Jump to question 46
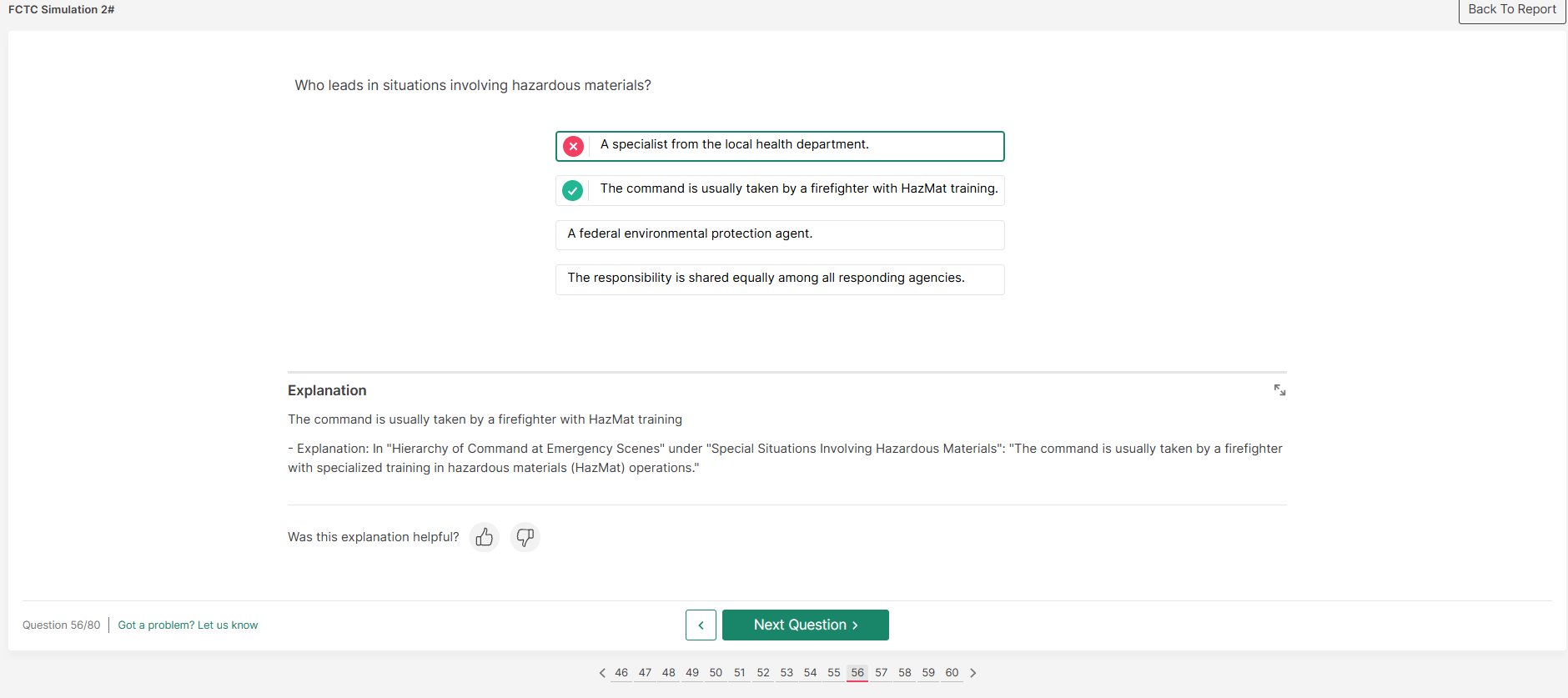This screenshot has height=698, width=1568. point(621,673)
